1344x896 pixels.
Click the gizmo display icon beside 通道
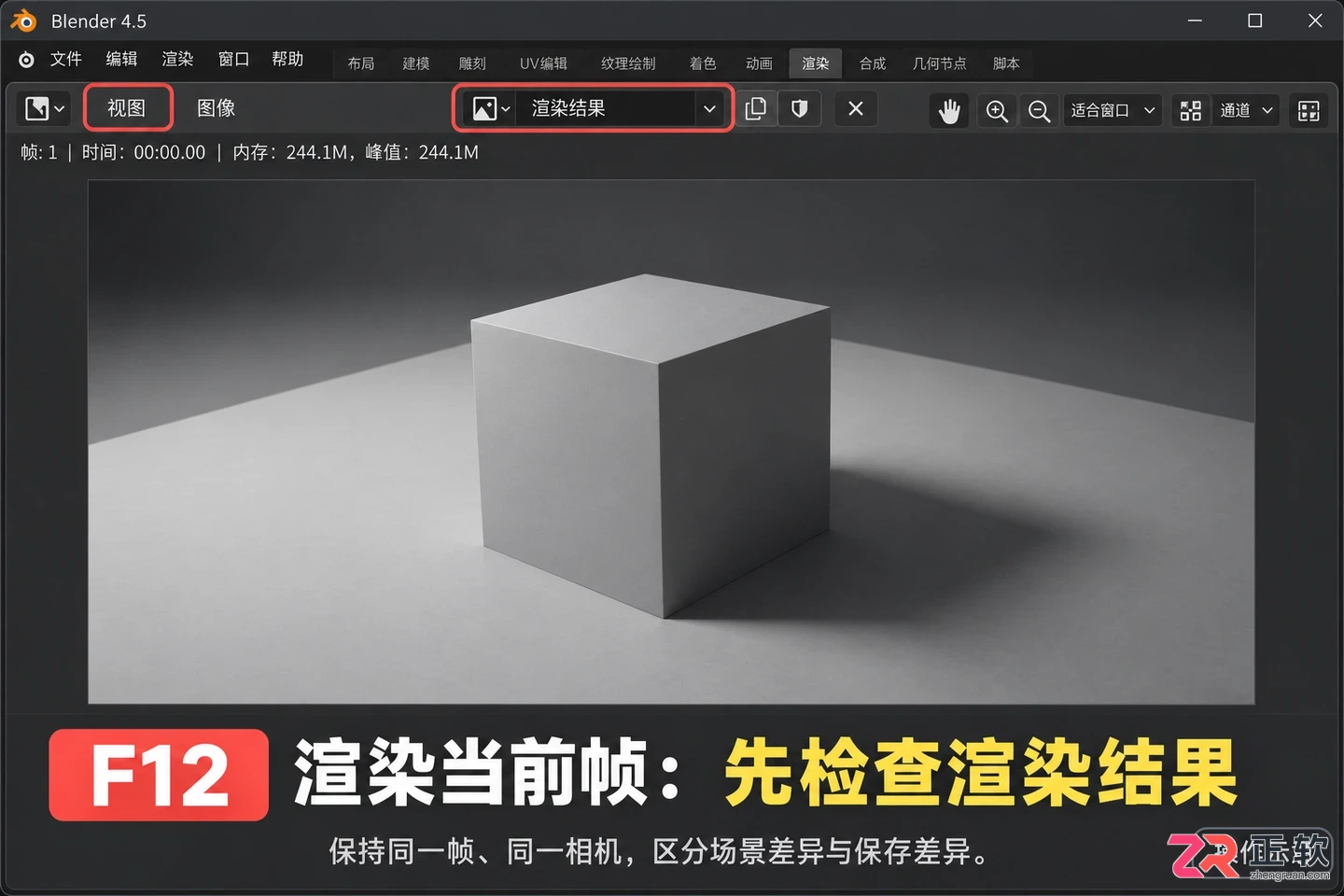coord(1190,111)
